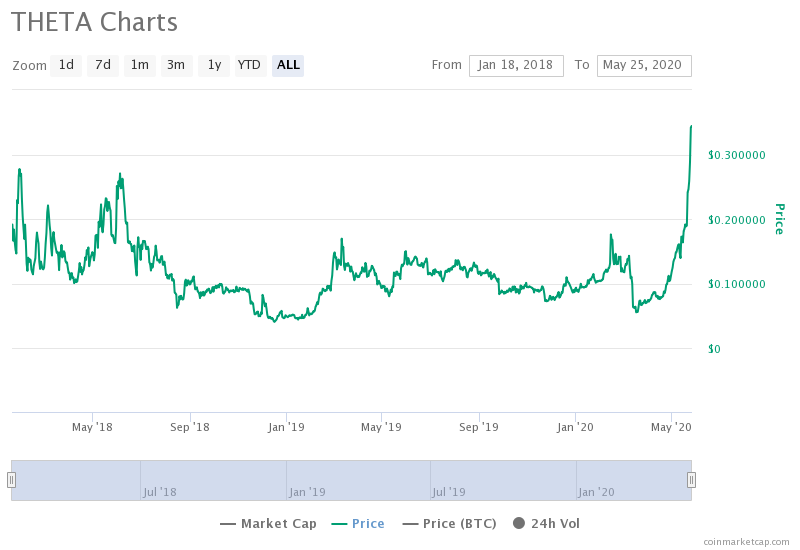Select the YTD zoom range
Viewport: 800px width, 550px height.
pyautogui.click(x=250, y=65)
